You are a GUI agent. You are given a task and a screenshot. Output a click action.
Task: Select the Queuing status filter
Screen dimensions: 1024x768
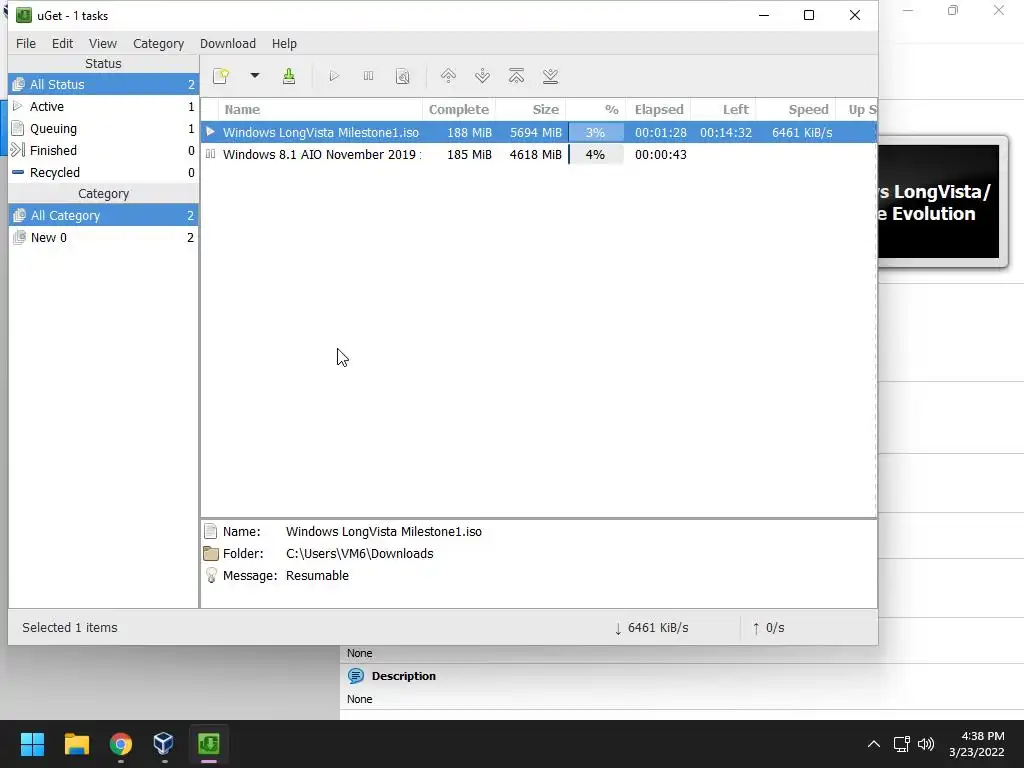(103, 129)
